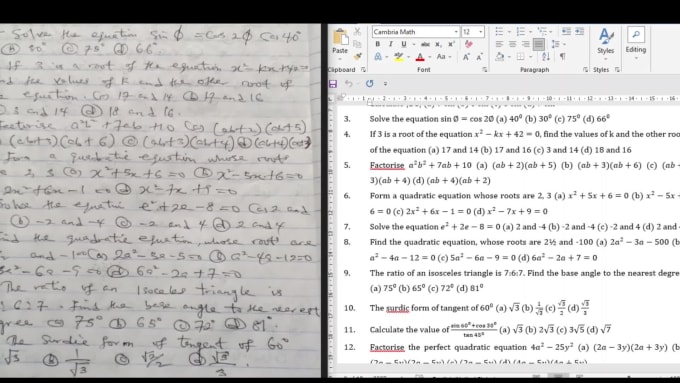The image size is (680, 383).
Task: Toggle the Justify alignment button
Action: [538, 44]
